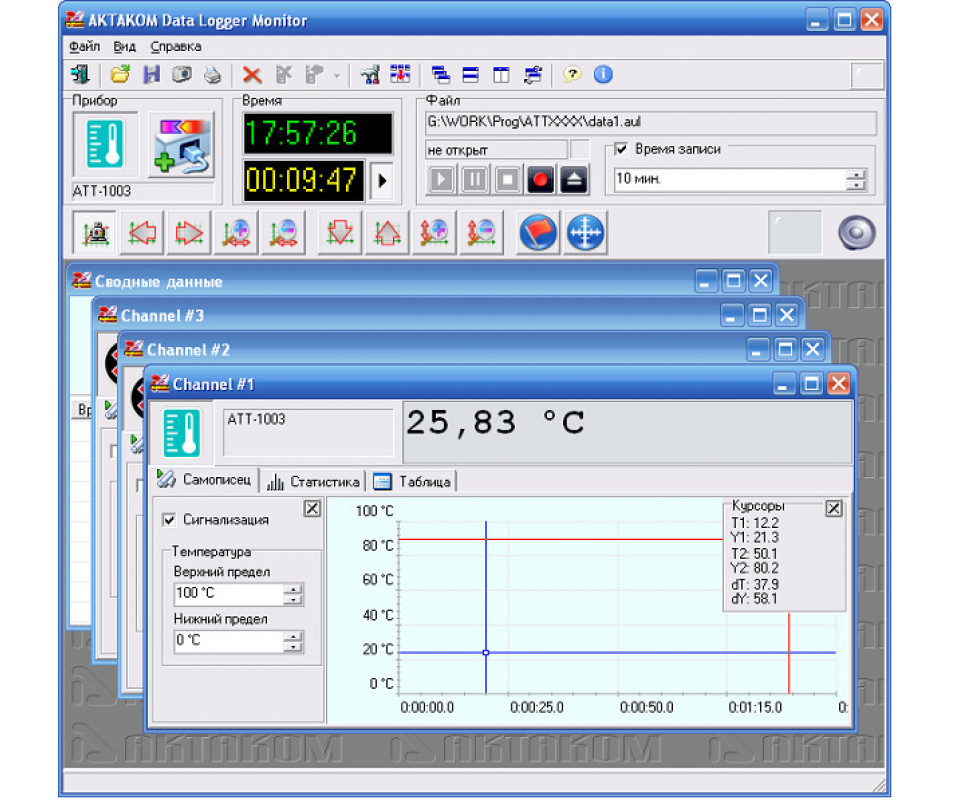This screenshot has height=800, width=953.
Task: Decrease Нижний предел 0 °C value
Action: (x=293, y=646)
